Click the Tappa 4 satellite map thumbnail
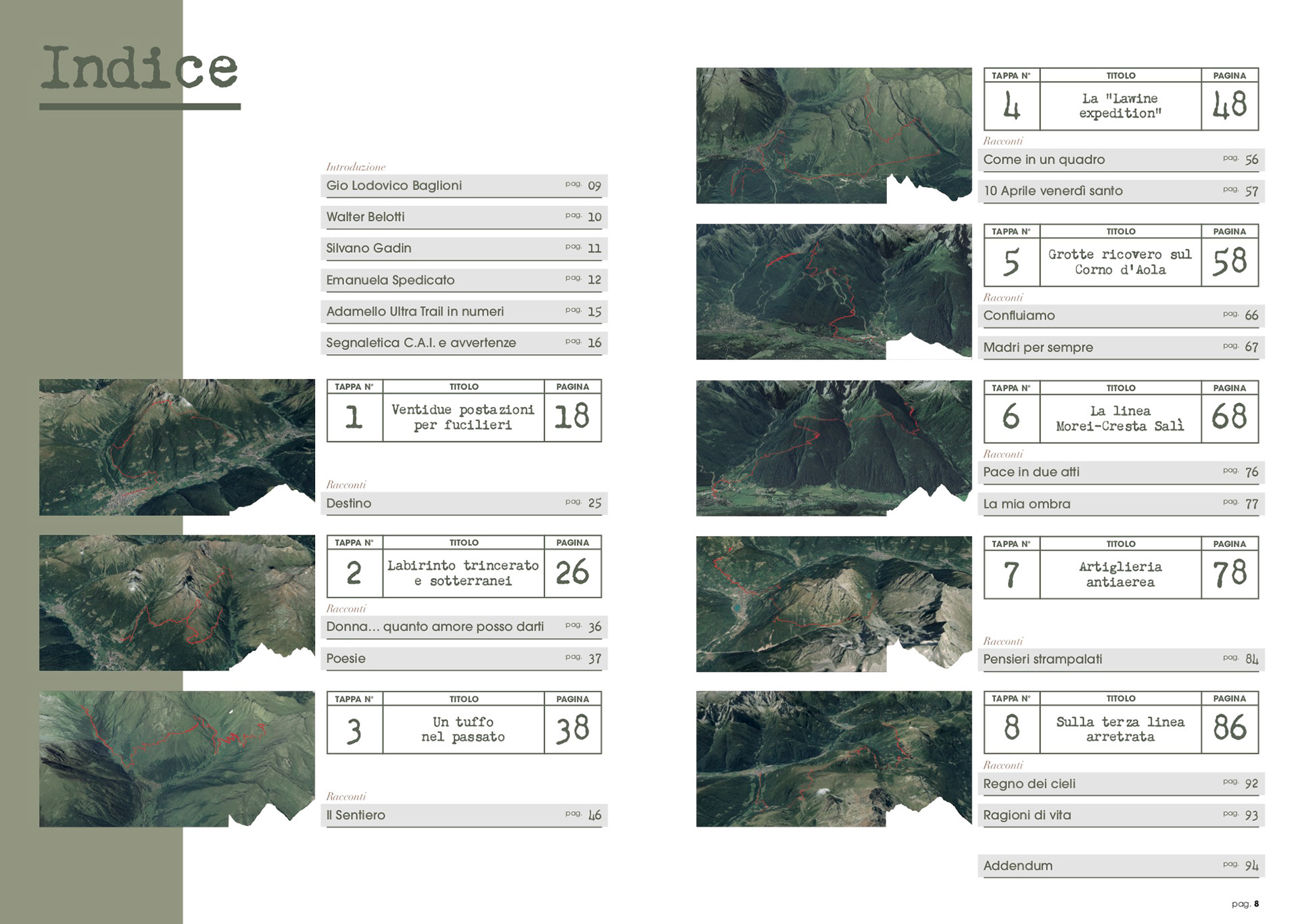Viewport: 1298px width, 924px height. tap(834, 135)
